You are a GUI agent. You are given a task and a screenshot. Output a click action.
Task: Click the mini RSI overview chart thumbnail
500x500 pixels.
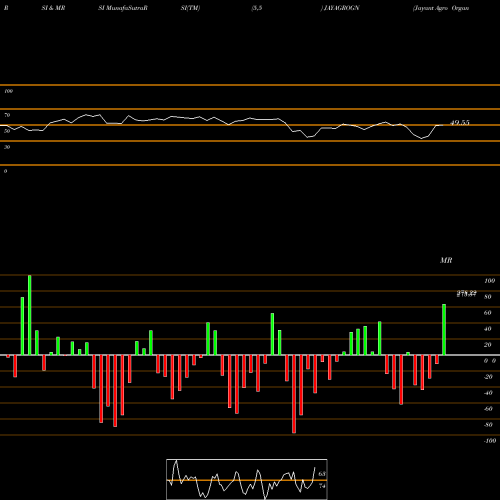coord(247,479)
